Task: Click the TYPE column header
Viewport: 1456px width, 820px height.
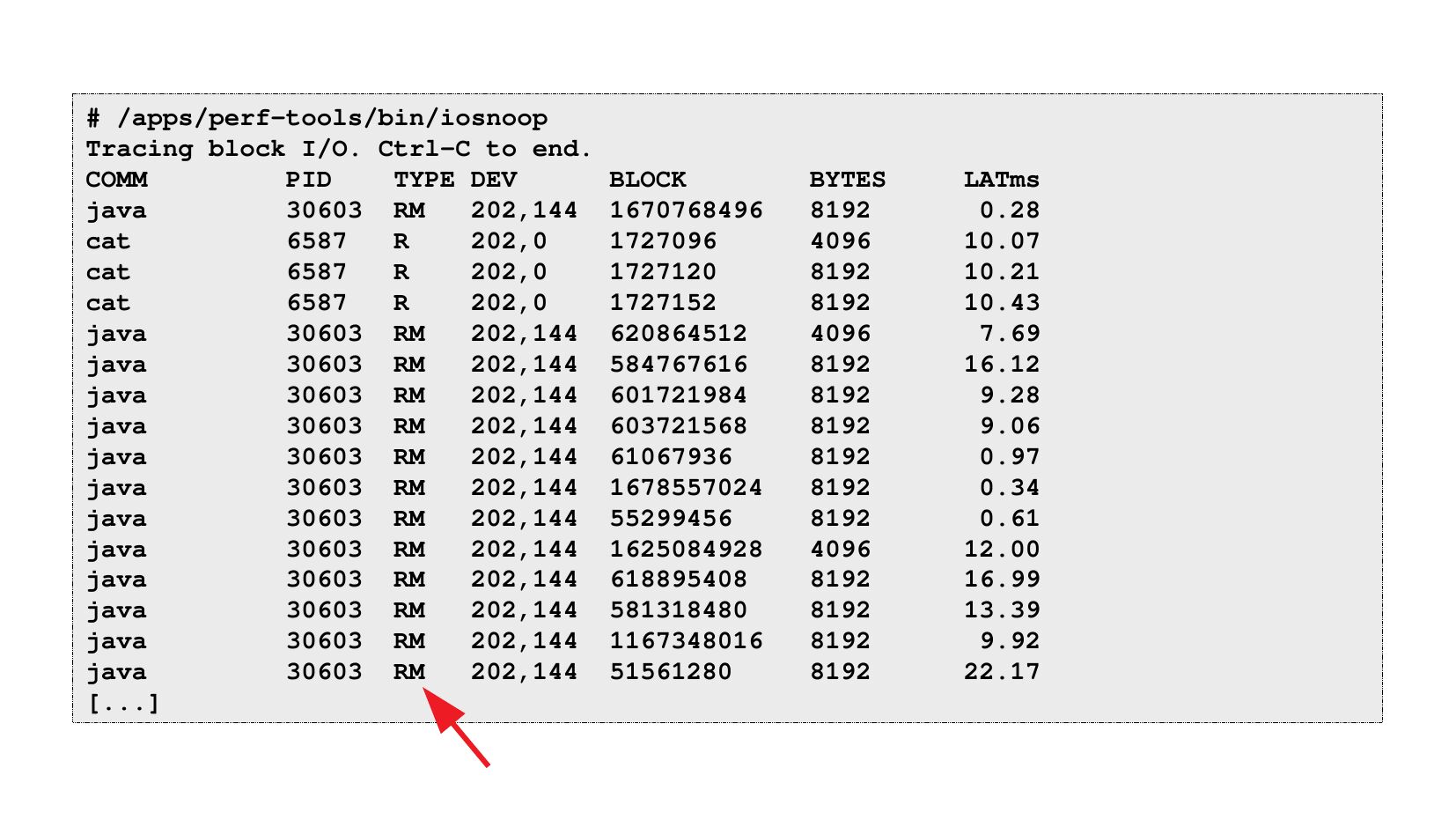Action: (x=423, y=180)
